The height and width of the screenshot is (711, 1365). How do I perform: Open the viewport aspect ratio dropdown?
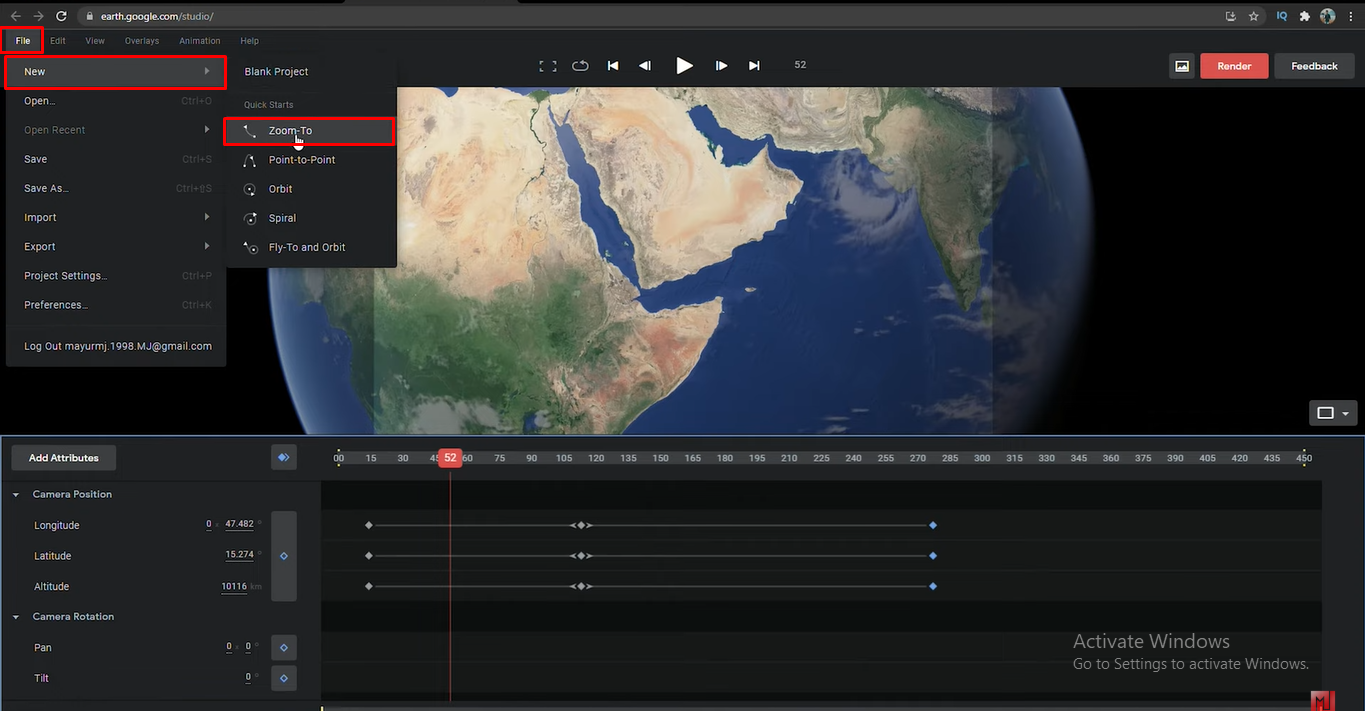tap(1333, 413)
